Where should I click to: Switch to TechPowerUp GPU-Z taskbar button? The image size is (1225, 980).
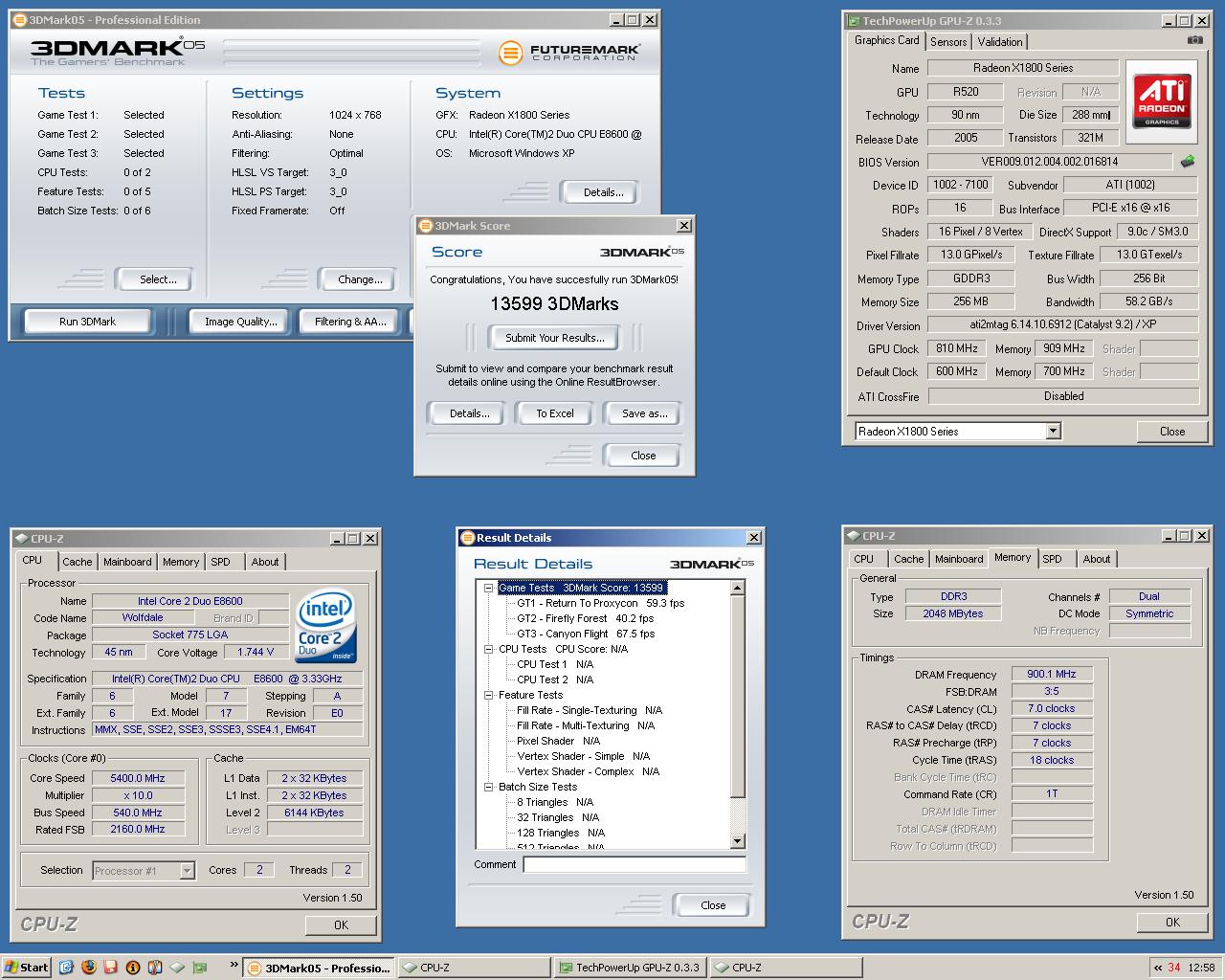(630, 968)
